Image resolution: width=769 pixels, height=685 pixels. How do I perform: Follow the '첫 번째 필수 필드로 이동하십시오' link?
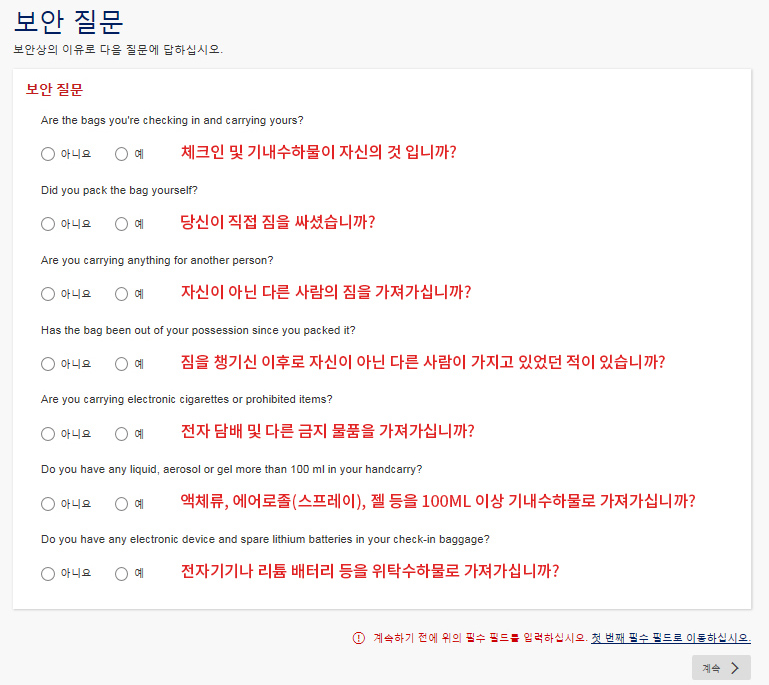tap(670, 638)
